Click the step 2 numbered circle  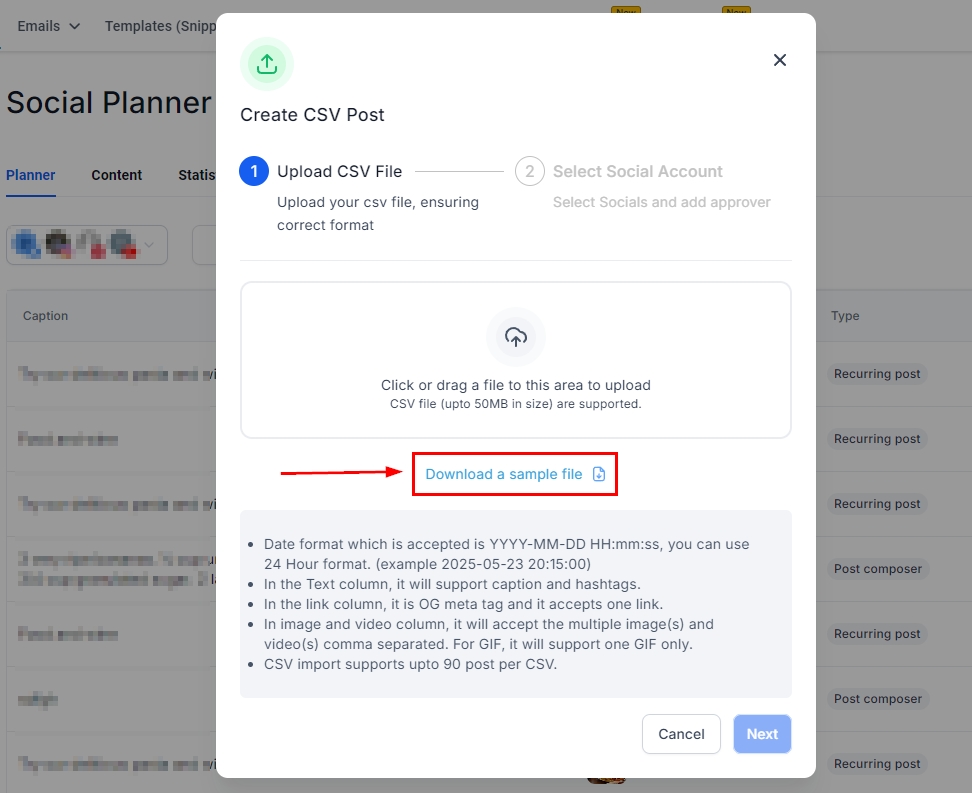tap(529, 171)
